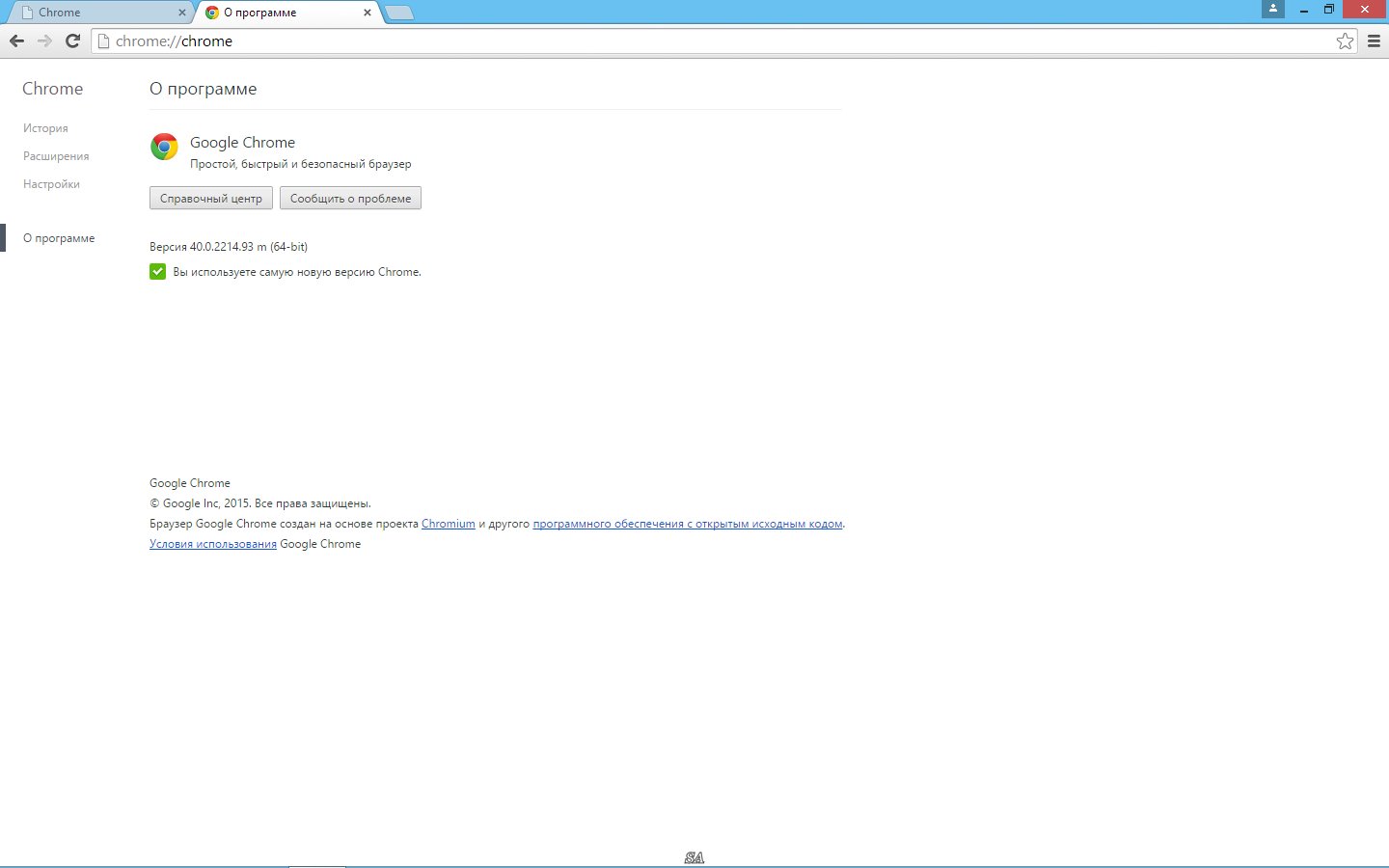Bookmark this page with the star icon
The height and width of the screenshot is (868, 1389).
click(x=1345, y=41)
